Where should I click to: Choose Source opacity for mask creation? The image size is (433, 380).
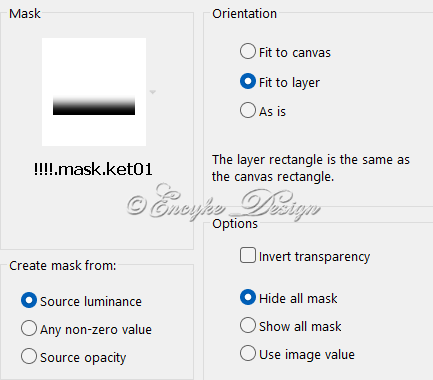coord(29,356)
